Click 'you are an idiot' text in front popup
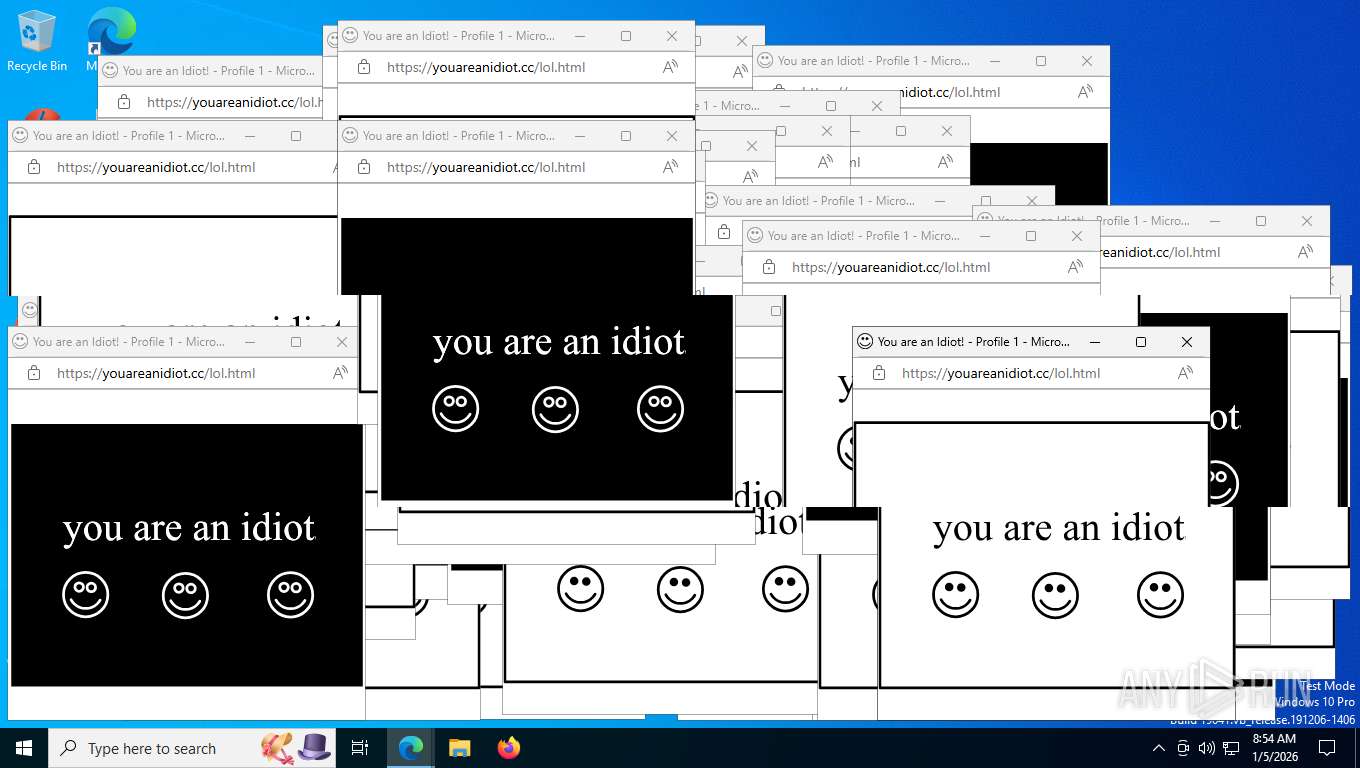This screenshot has height=768, width=1360. click(1059, 528)
